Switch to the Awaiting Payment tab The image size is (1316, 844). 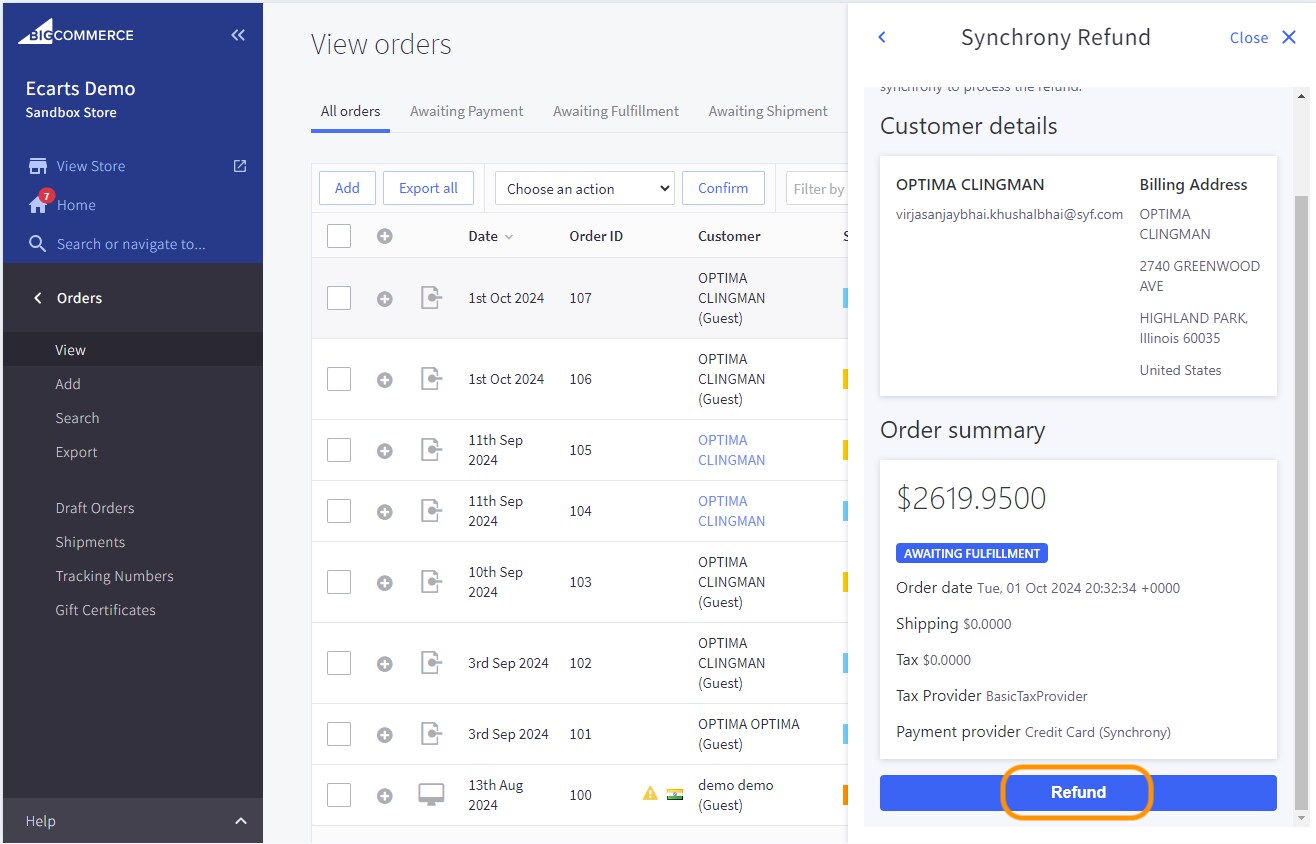[466, 111]
